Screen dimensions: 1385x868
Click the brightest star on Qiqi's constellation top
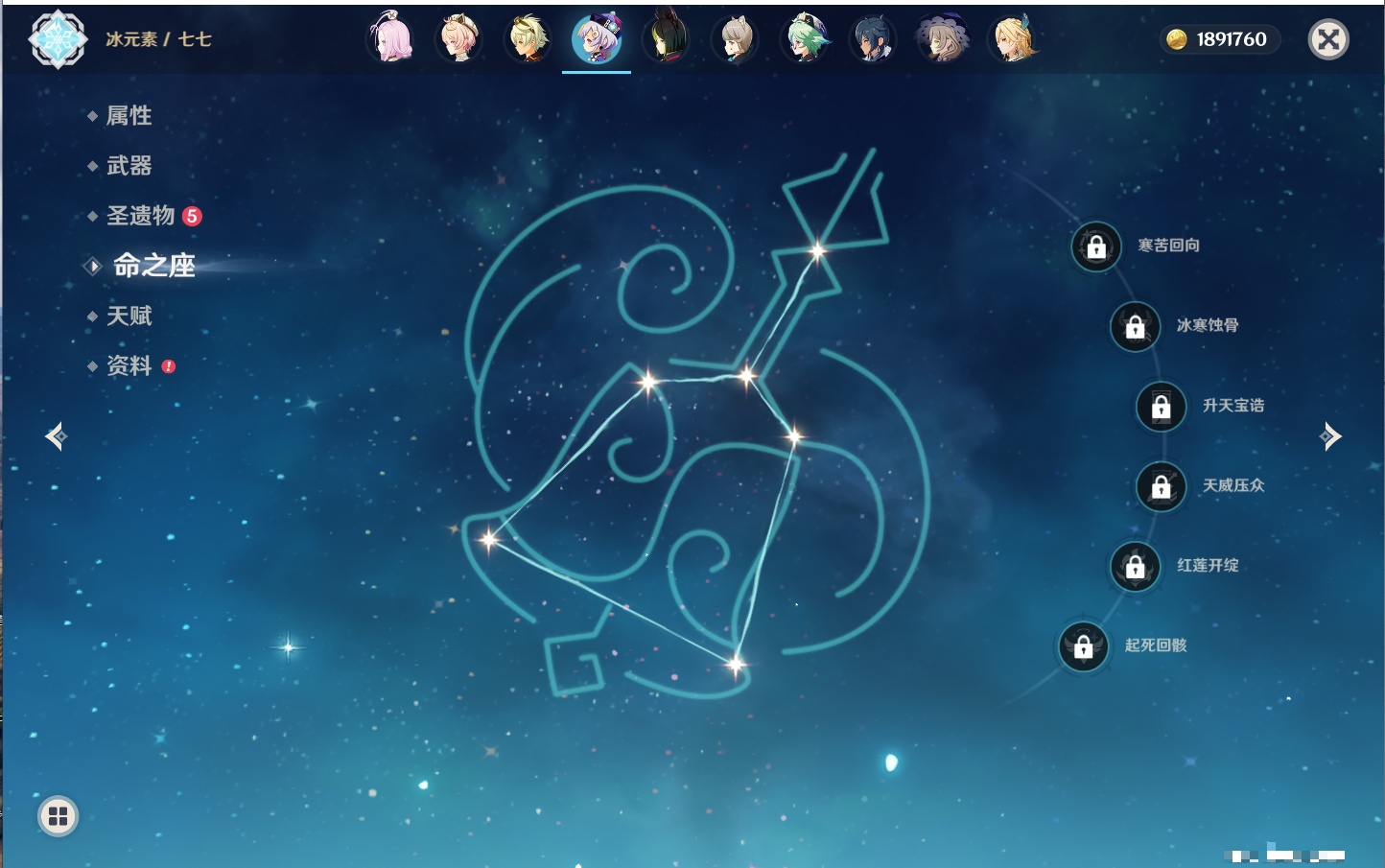click(x=817, y=251)
